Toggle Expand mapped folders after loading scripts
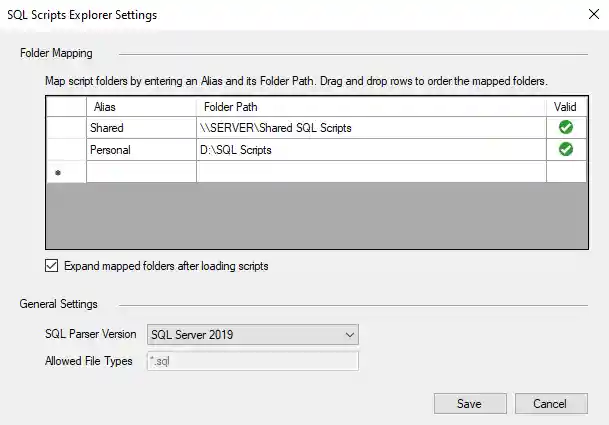Screen dimensions: 609x425 click(x=53, y=266)
